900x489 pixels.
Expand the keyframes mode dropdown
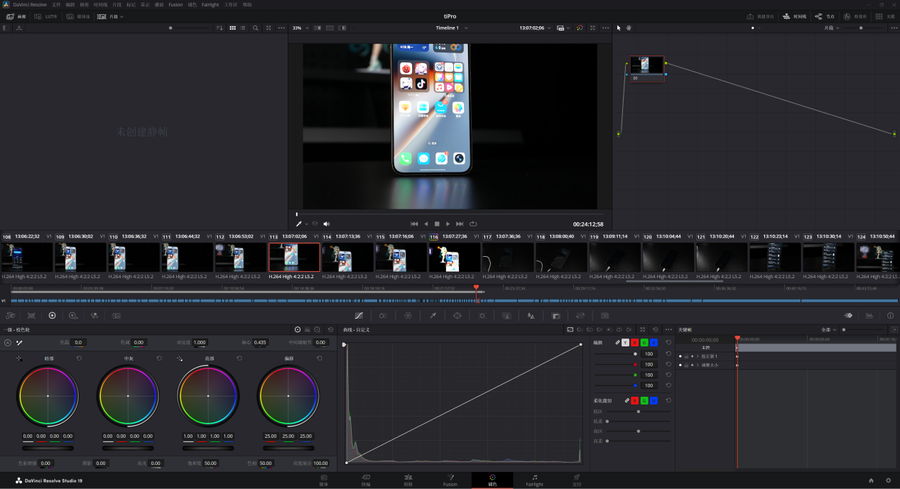tap(828, 329)
